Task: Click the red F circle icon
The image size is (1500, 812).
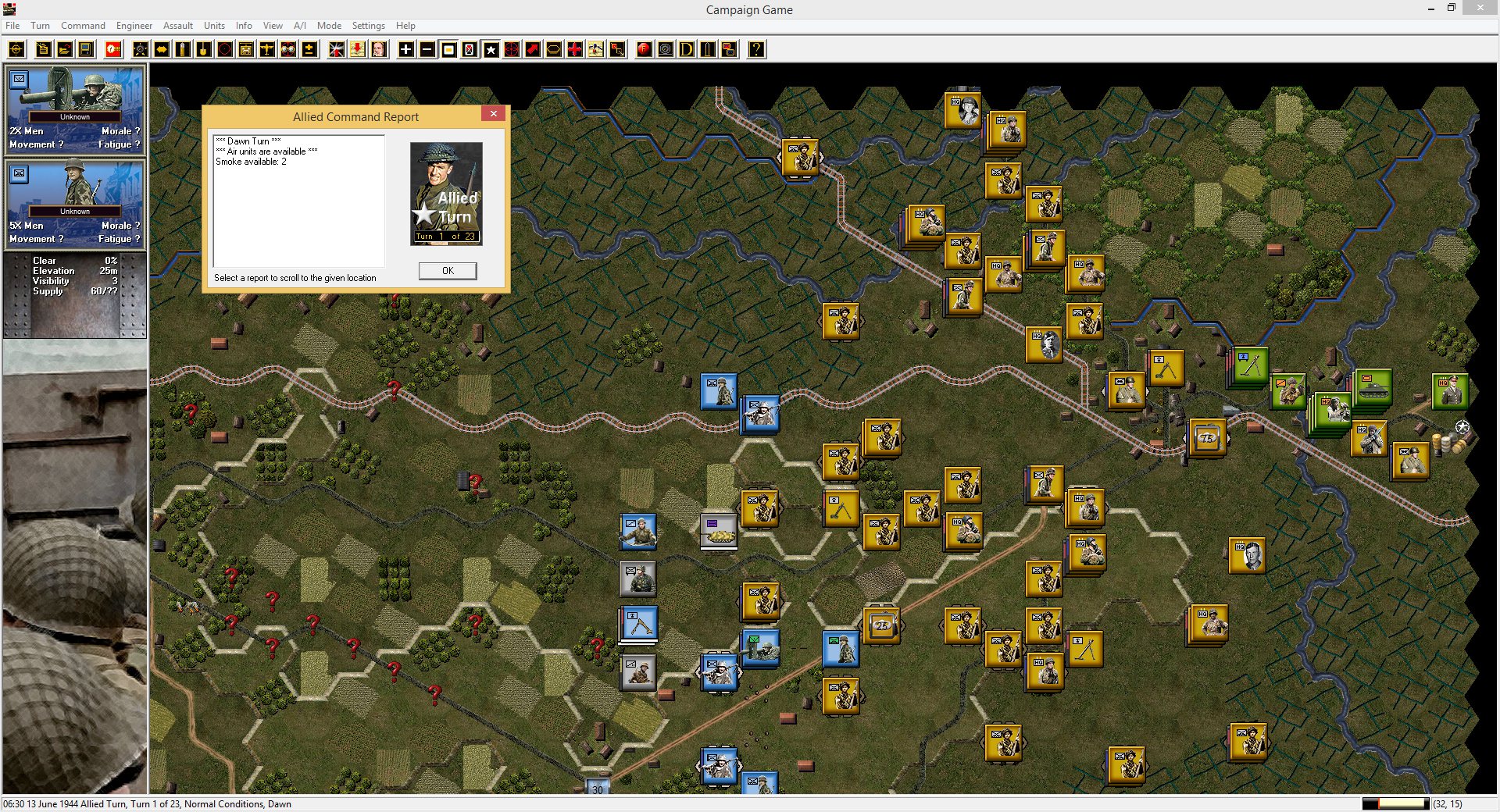Action: (x=645, y=49)
